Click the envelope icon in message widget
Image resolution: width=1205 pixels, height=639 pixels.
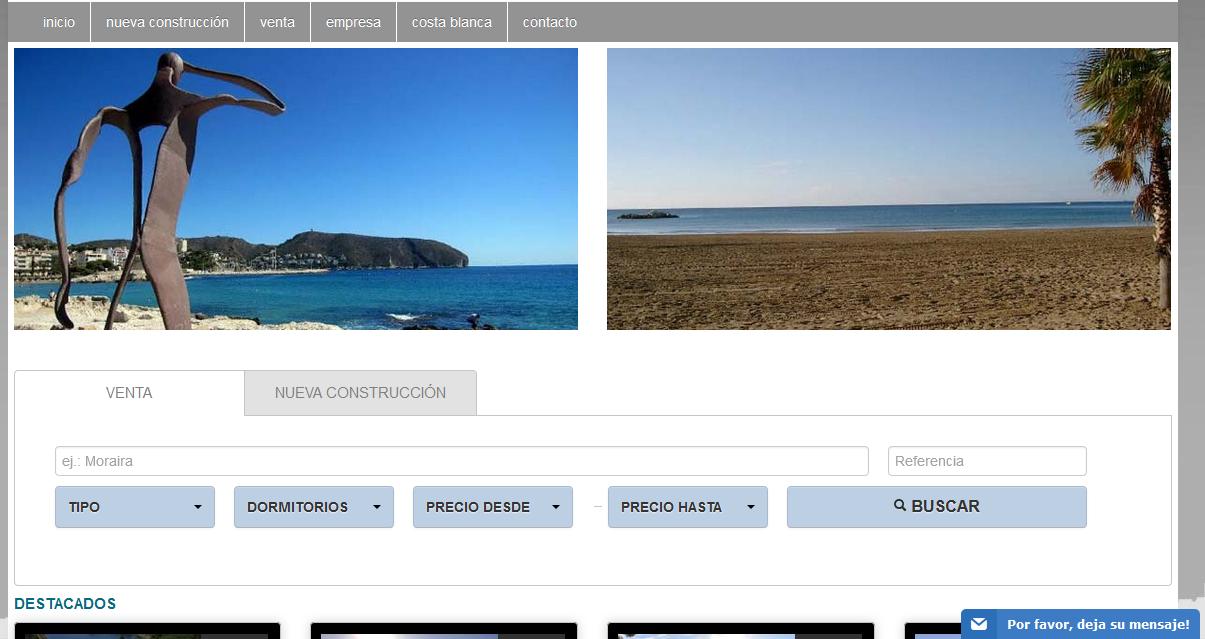979,624
